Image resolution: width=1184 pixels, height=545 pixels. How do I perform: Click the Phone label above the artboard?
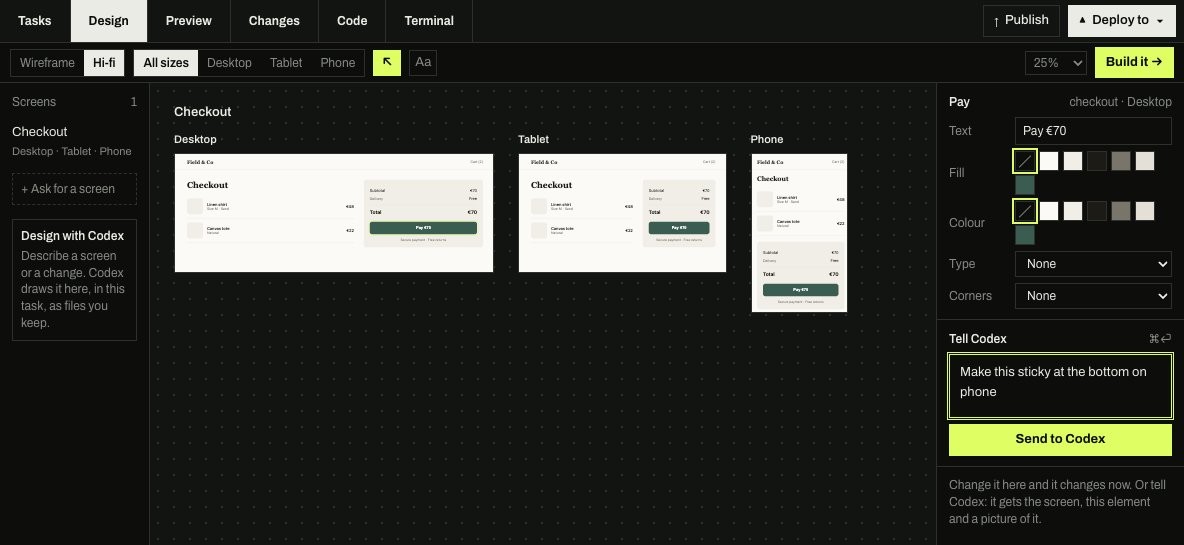click(x=766, y=140)
